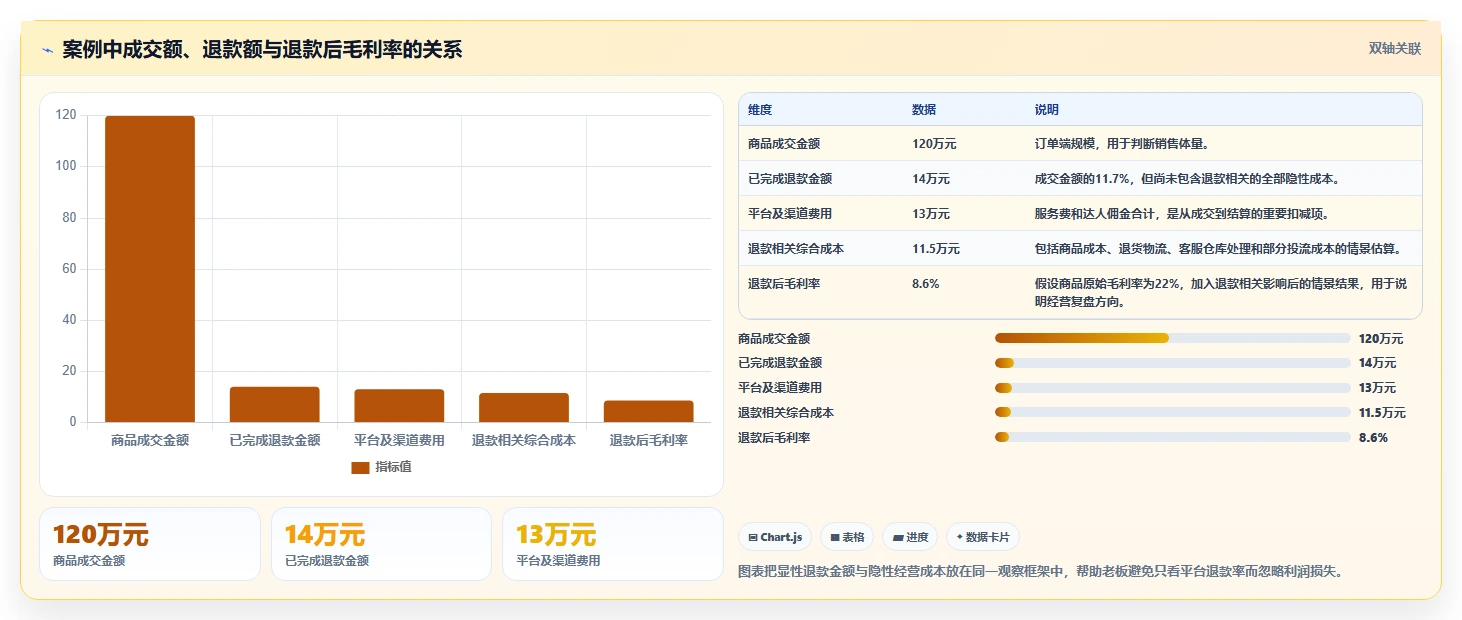Click description starting 服务费和达人佣金合计
Screen dimensions: 1462x620
tap(1181, 214)
